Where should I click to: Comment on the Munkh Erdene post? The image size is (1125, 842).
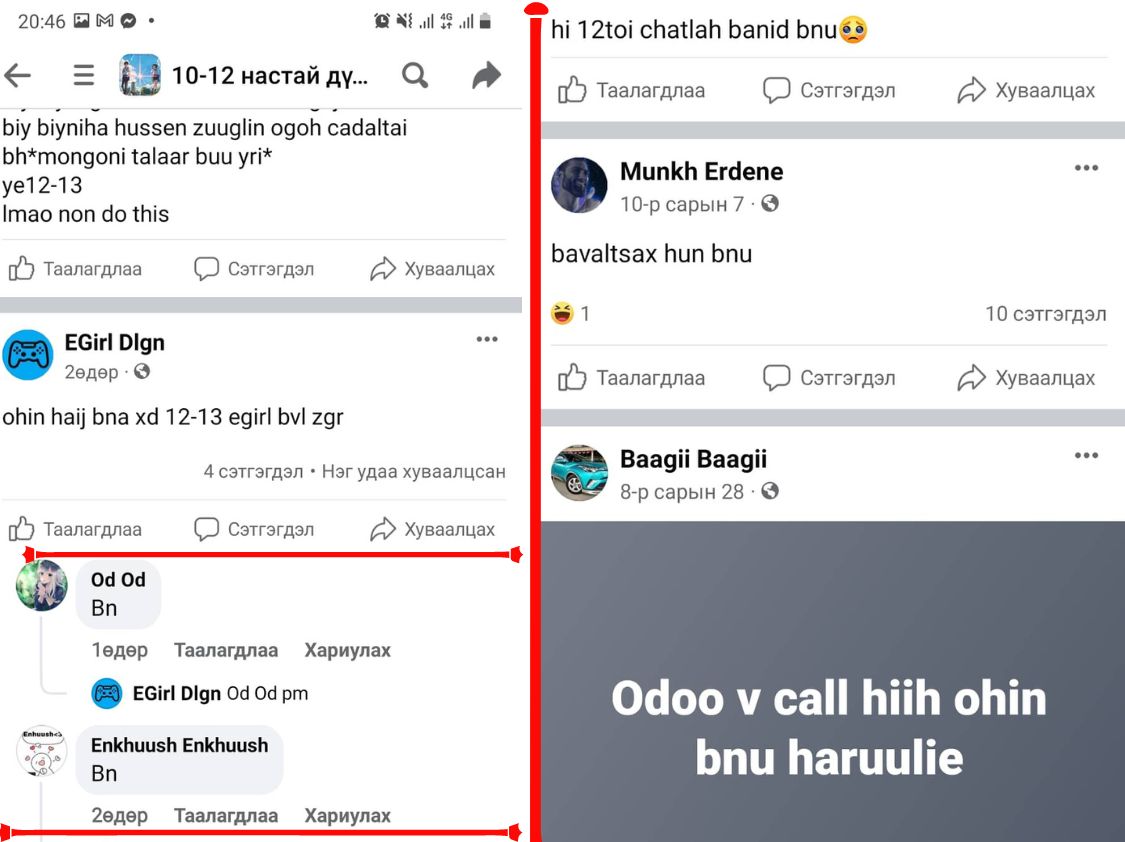(829, 377)
